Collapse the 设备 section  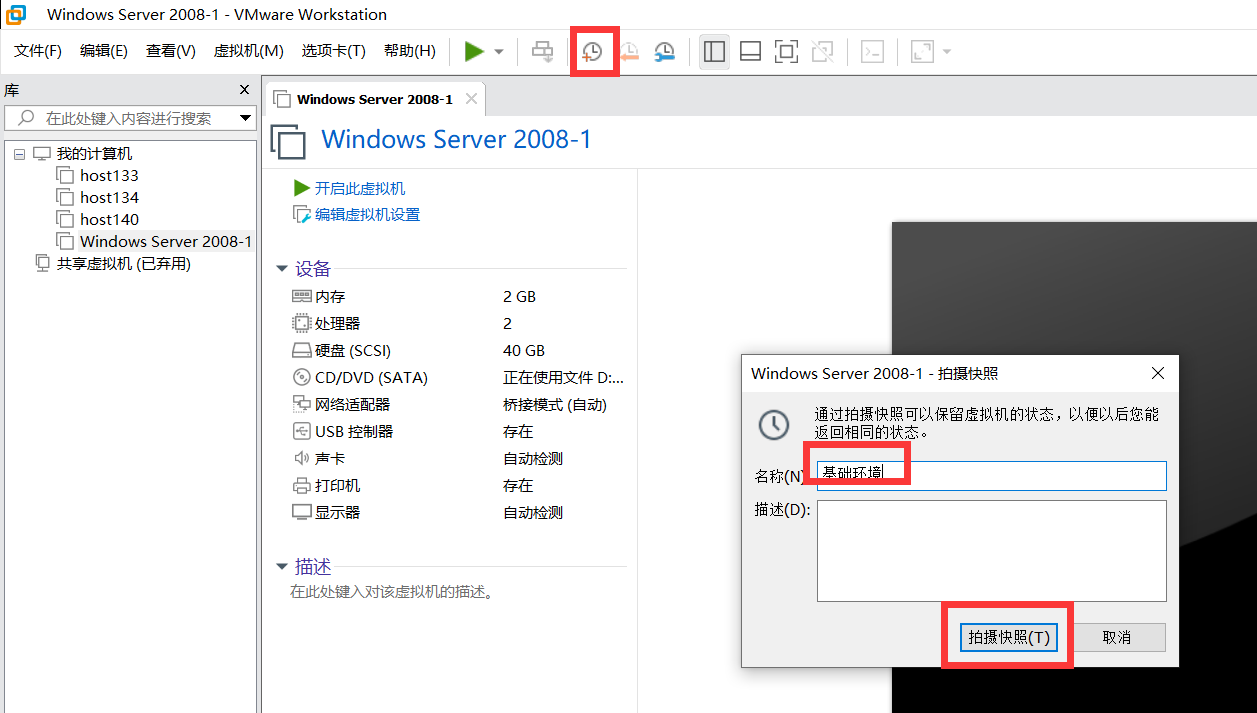282,269
